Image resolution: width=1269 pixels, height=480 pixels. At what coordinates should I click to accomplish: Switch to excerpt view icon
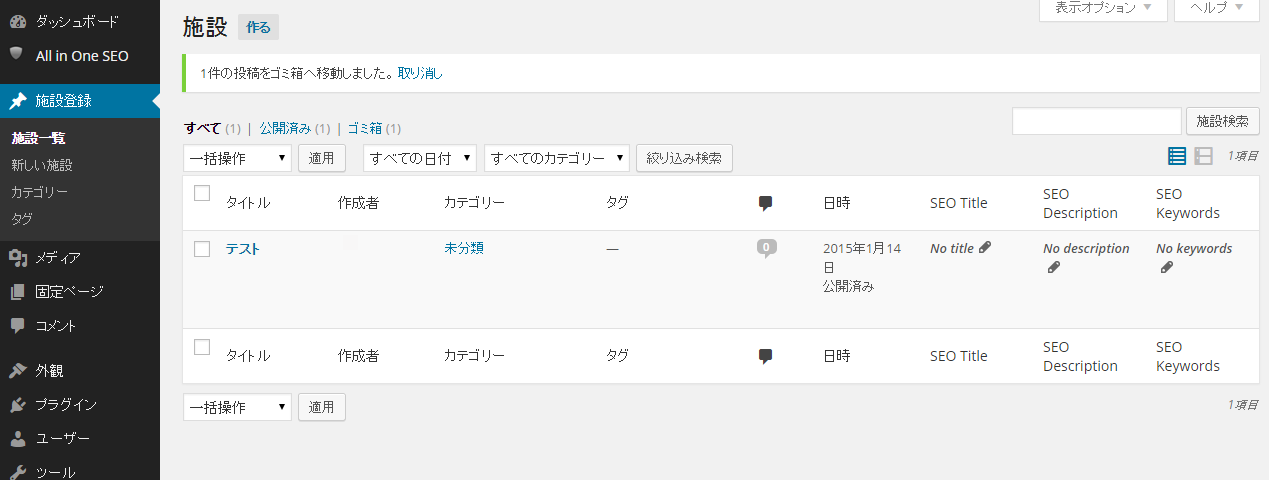tap(1204, 156)
